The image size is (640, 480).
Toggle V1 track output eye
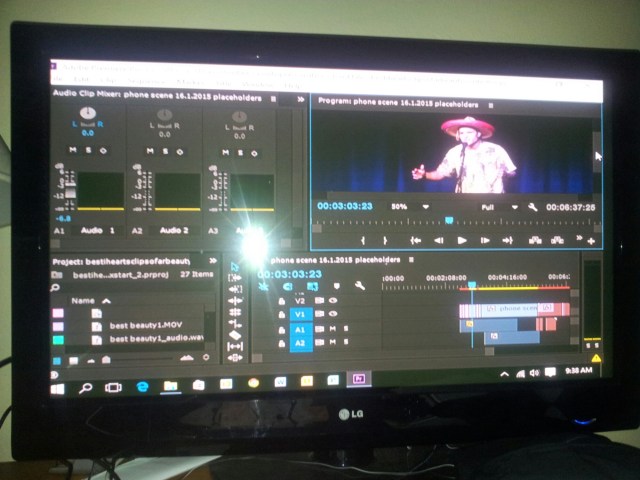tap(334, 314)
